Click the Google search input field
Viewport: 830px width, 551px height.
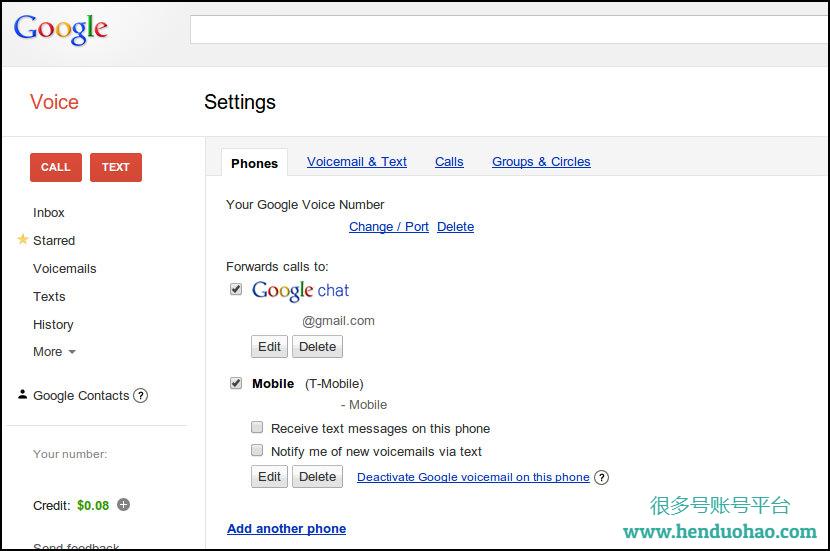pyautogui.click(x=510, y=30)
